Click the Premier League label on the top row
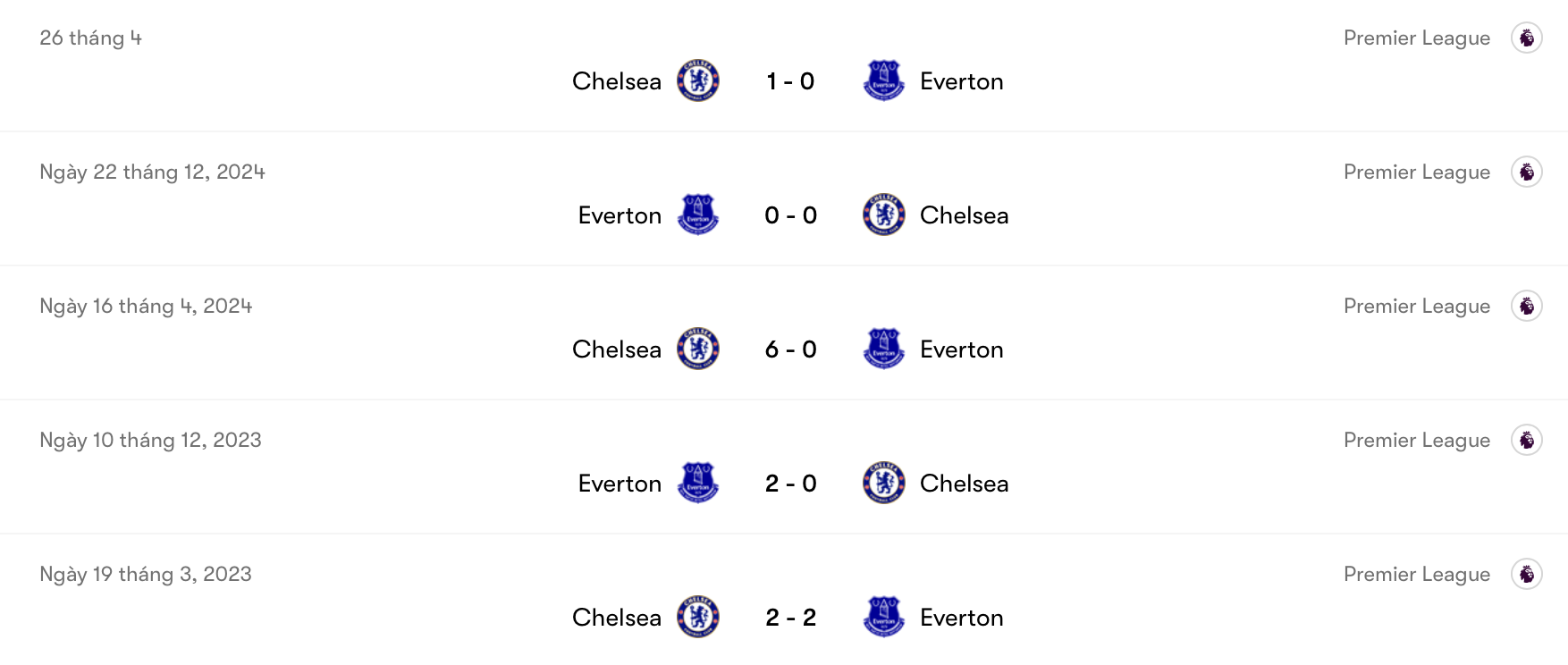The image size is (1568, 665). point(1417,38)
